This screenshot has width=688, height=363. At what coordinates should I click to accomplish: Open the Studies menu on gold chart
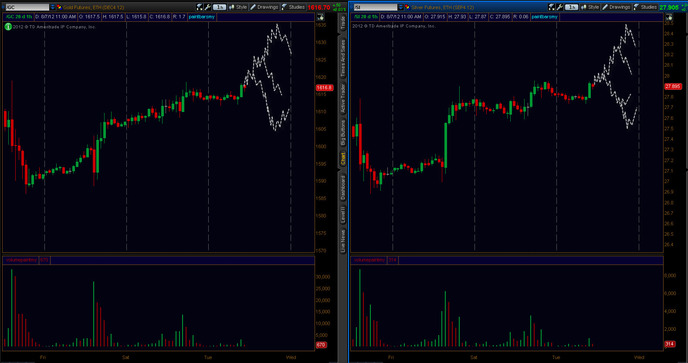(293, 7)
